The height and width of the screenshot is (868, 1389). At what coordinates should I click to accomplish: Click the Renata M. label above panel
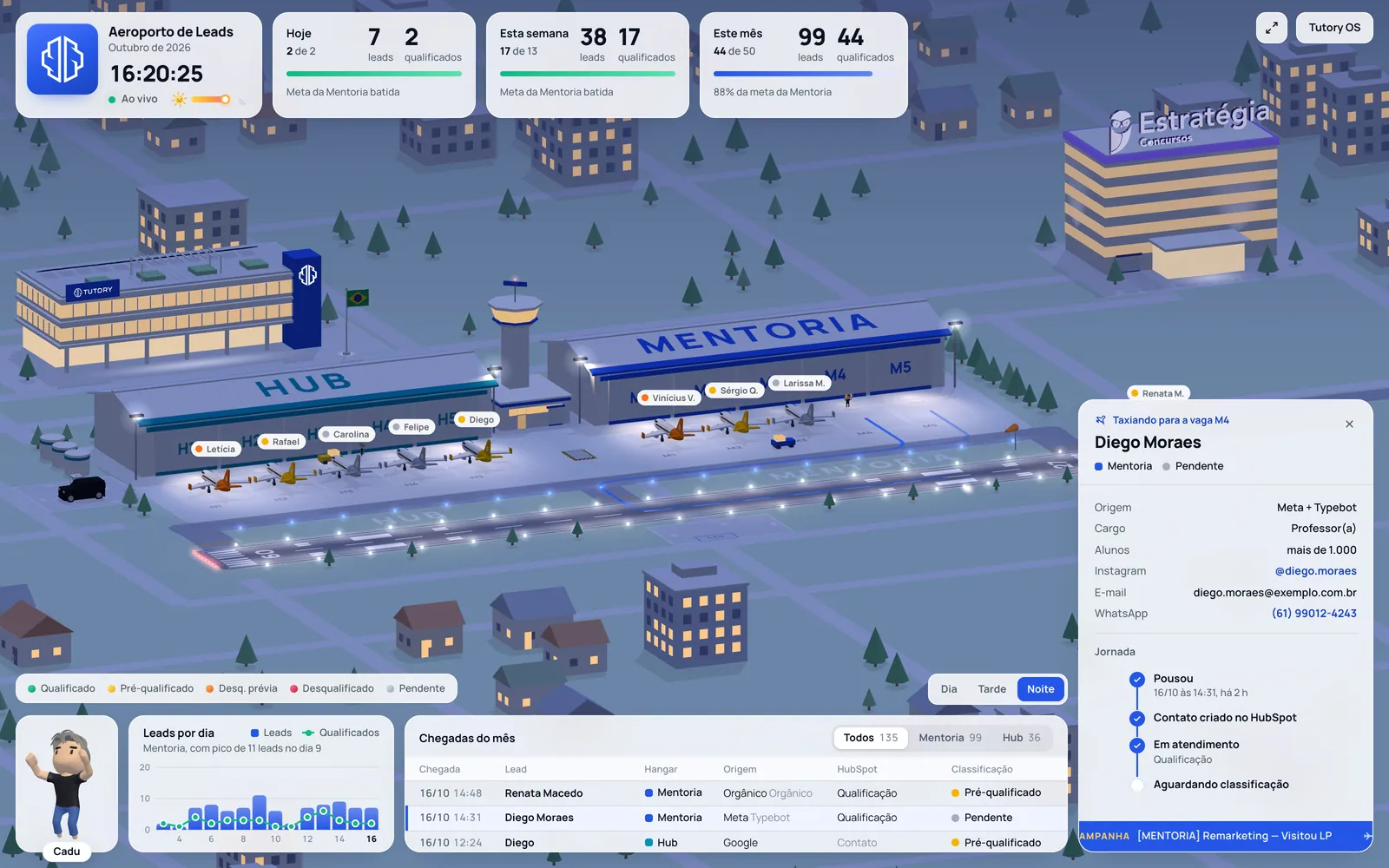click(x=1158, y=393)
